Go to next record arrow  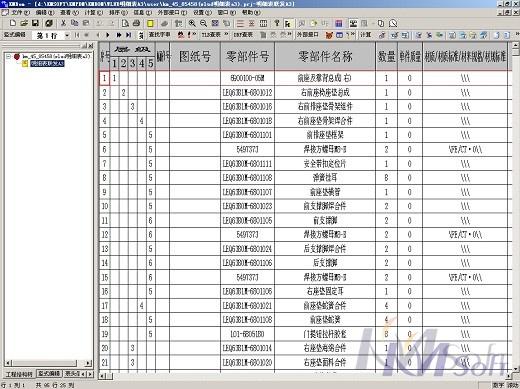[x=108, y=35]
